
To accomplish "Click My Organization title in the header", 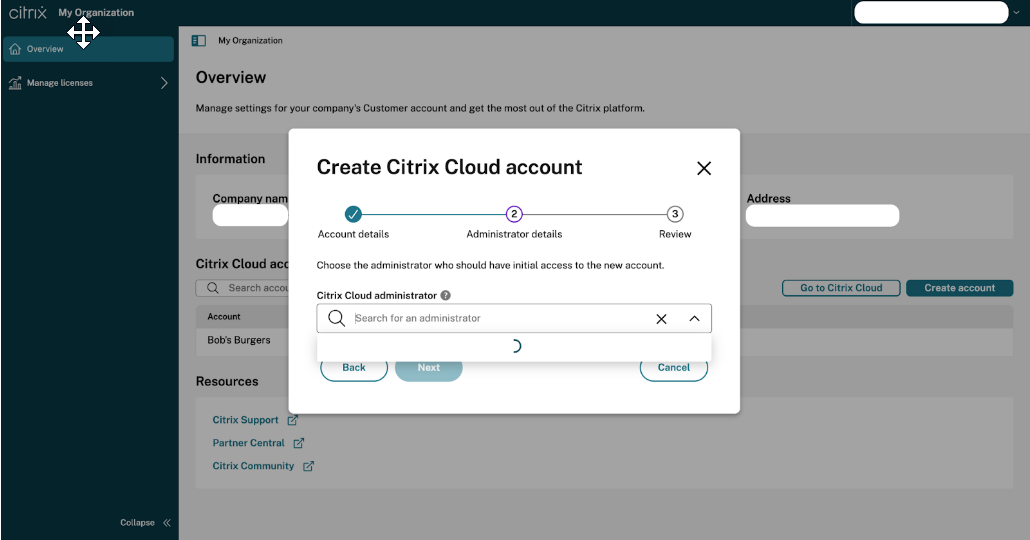I will pyautogui.click(x=96, y=12).
